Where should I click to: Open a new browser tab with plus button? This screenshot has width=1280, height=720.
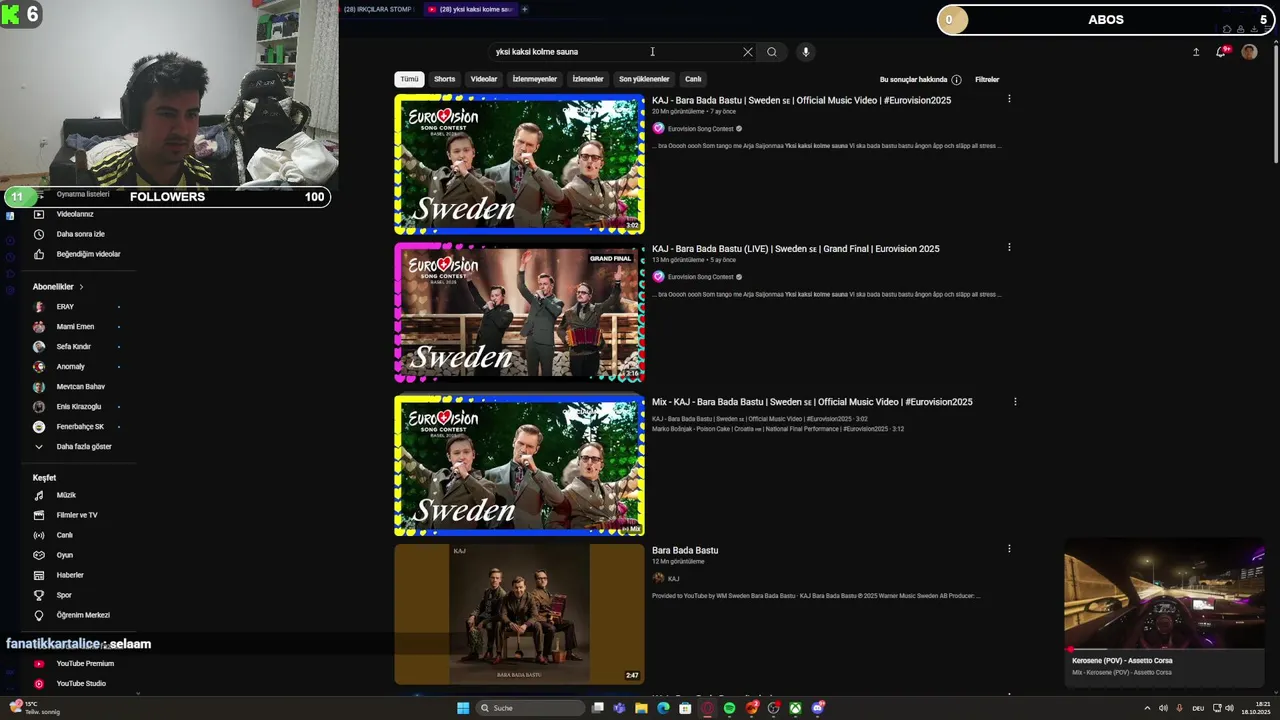pyautogui.click(x=524, y=9)
